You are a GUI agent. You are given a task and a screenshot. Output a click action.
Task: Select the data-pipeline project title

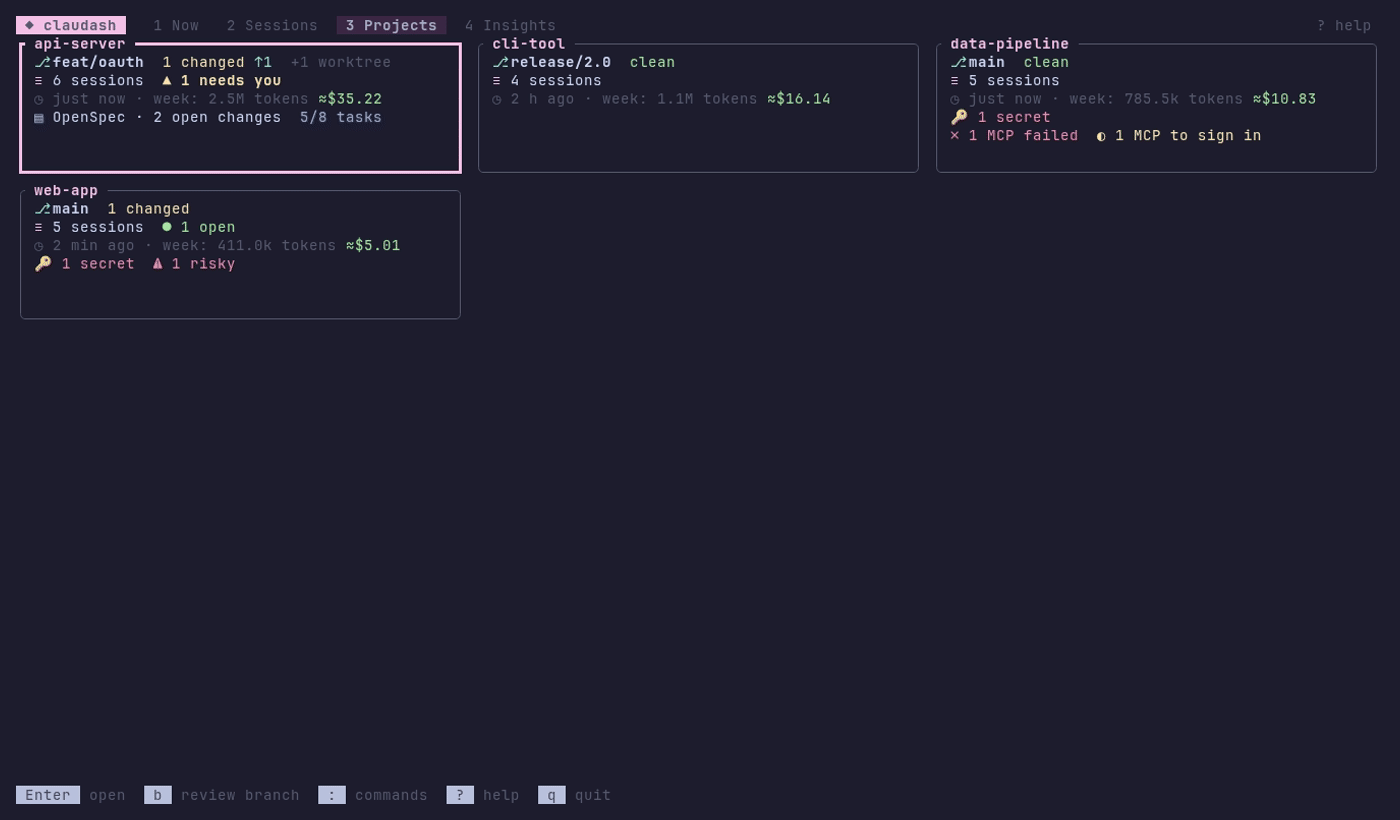coord(1010,44)
